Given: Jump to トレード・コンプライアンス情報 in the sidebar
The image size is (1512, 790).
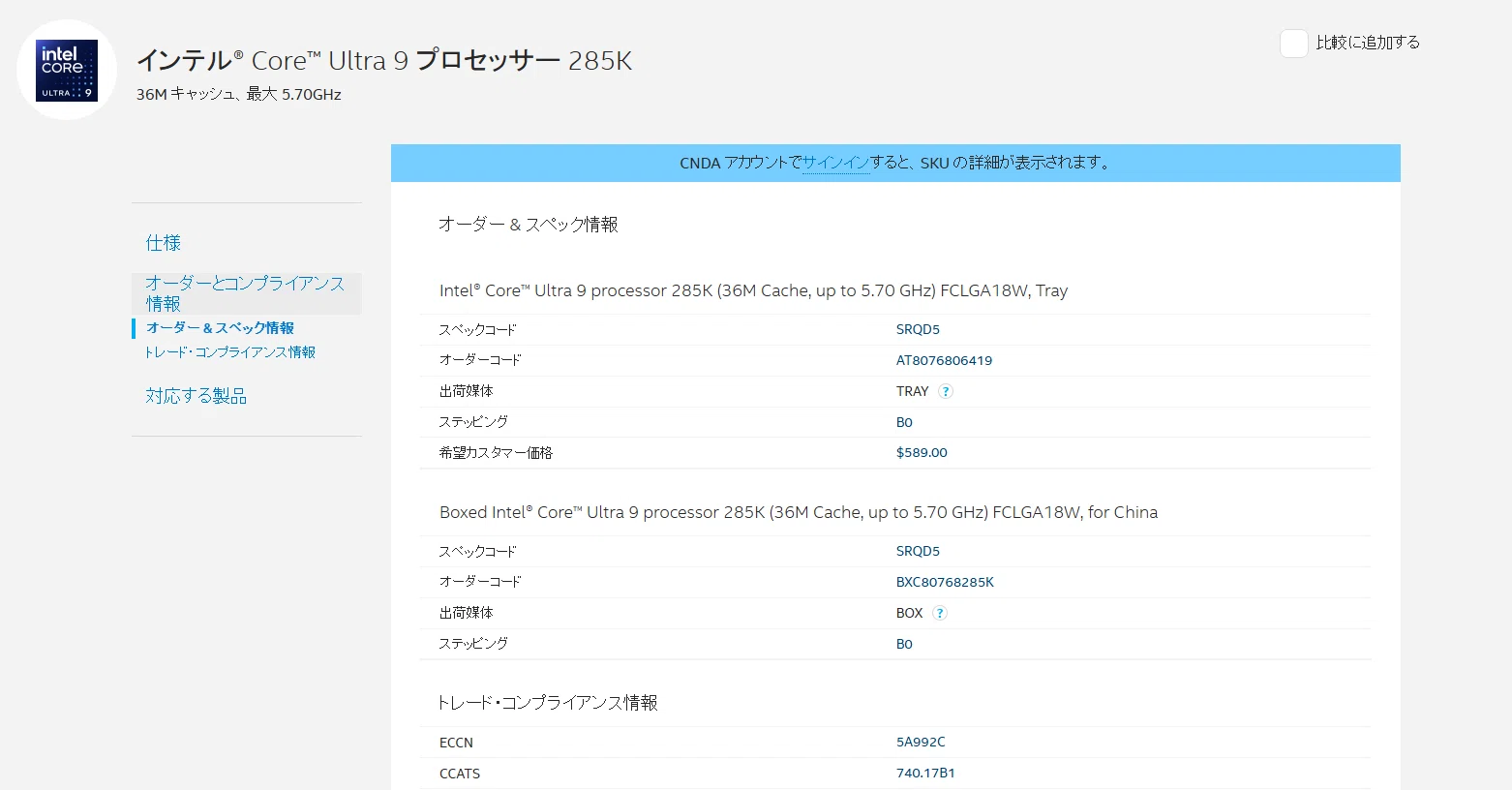Looking at the screenshot, I should point(230,352).
